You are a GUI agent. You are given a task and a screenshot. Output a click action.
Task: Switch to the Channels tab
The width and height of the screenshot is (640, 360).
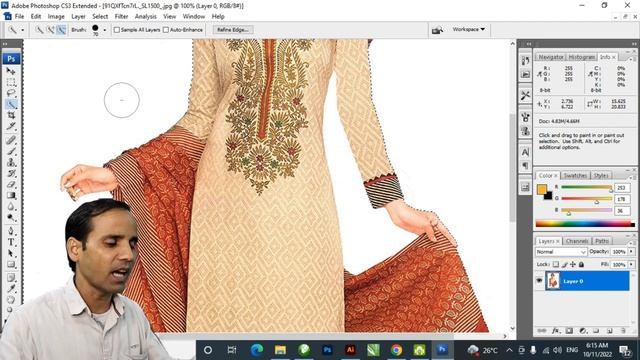click(577, 241)
